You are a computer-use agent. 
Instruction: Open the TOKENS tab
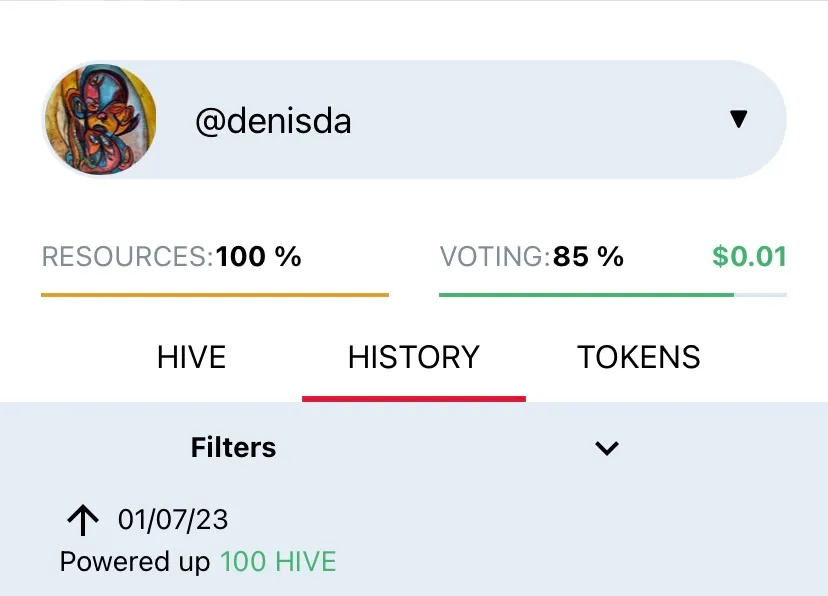(x=639, y=357)
